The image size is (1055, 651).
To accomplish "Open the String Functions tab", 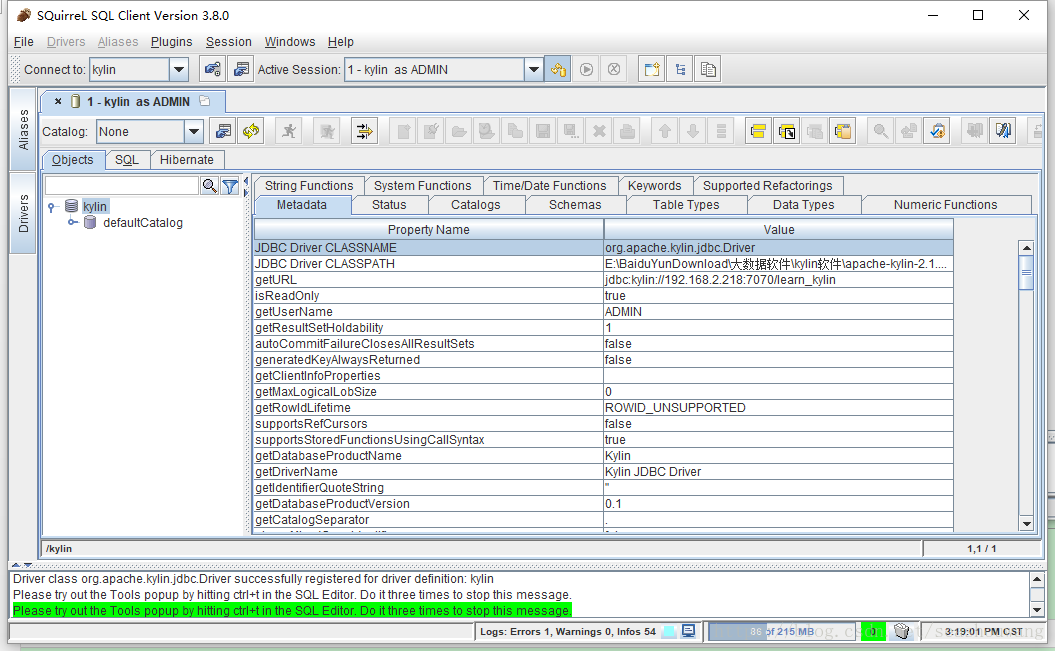I will pyautogui.click(x=309, y=186).
